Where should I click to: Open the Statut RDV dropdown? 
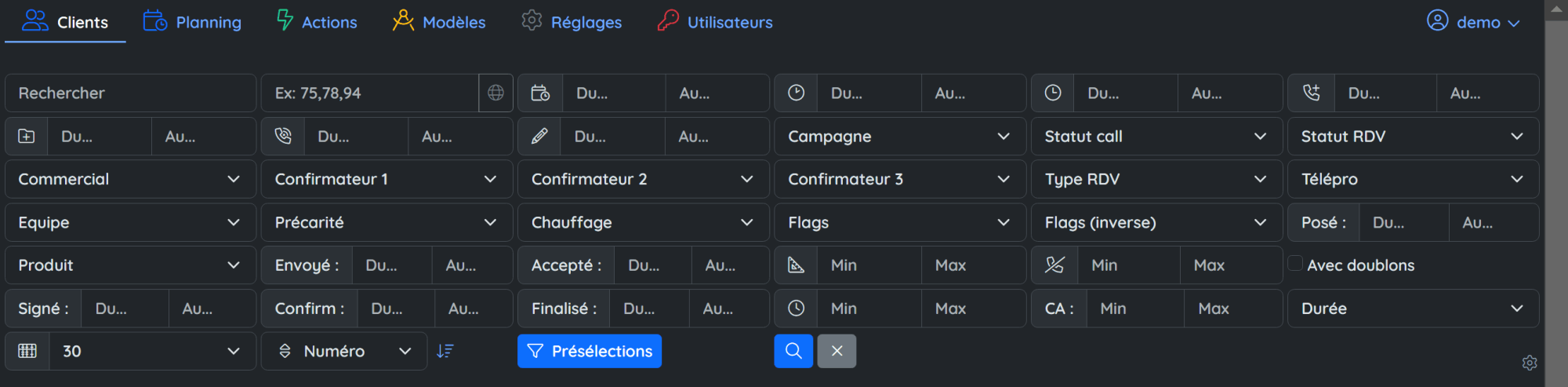point(1412,137)
